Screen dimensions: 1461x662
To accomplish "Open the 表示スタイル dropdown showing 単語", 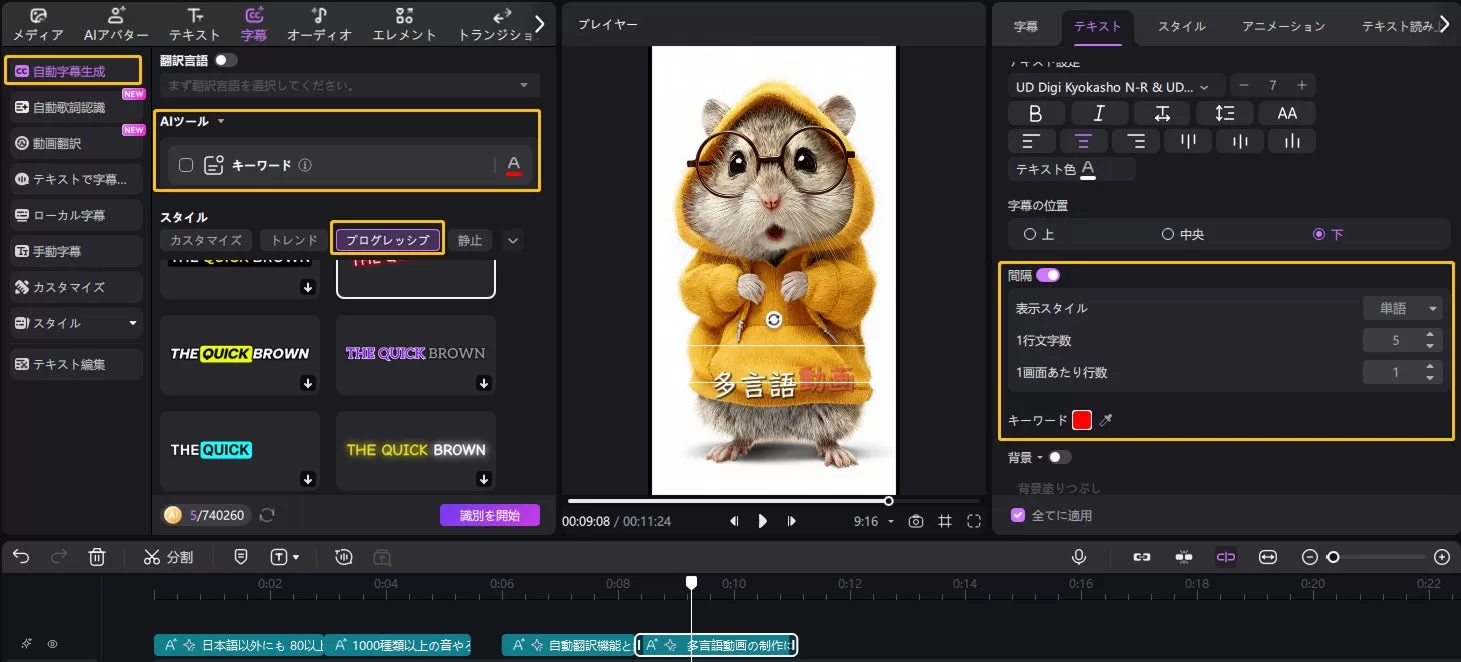I will point(1403,308).
